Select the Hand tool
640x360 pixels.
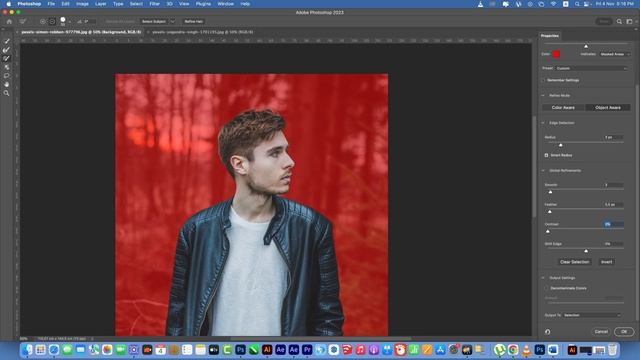click(x=7, y=84)
